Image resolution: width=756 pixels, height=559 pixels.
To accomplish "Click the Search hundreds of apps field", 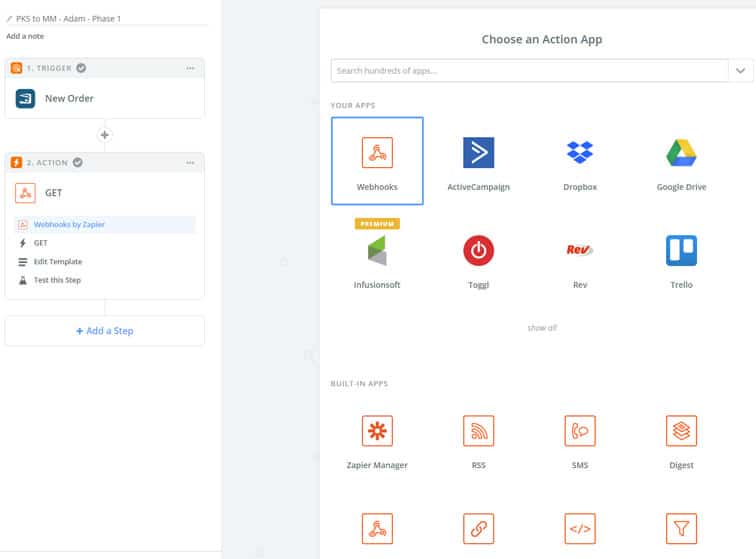I will pos(529,71).
